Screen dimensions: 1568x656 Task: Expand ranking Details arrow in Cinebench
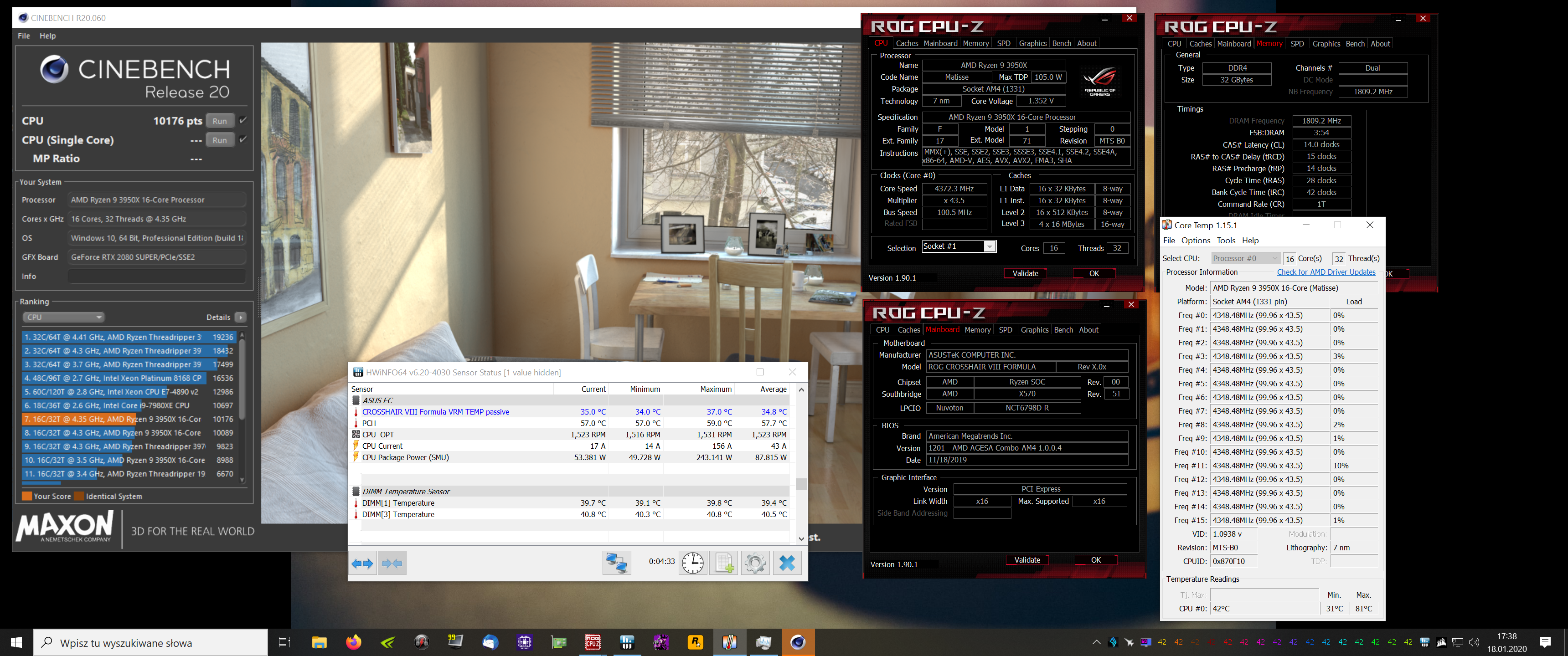click(x=241, y=317)
